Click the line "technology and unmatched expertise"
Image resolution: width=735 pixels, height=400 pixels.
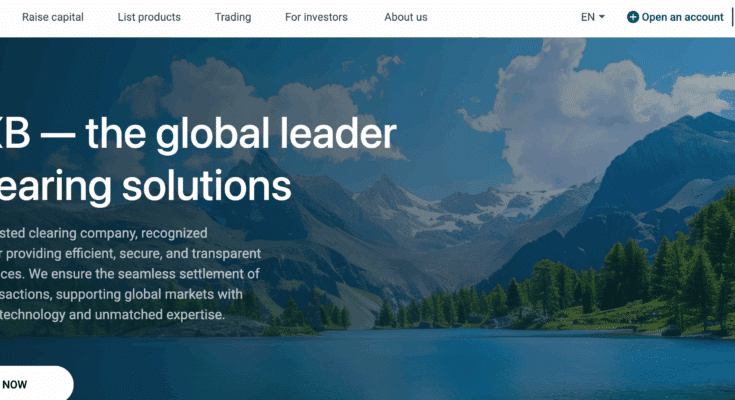[112, 315]
